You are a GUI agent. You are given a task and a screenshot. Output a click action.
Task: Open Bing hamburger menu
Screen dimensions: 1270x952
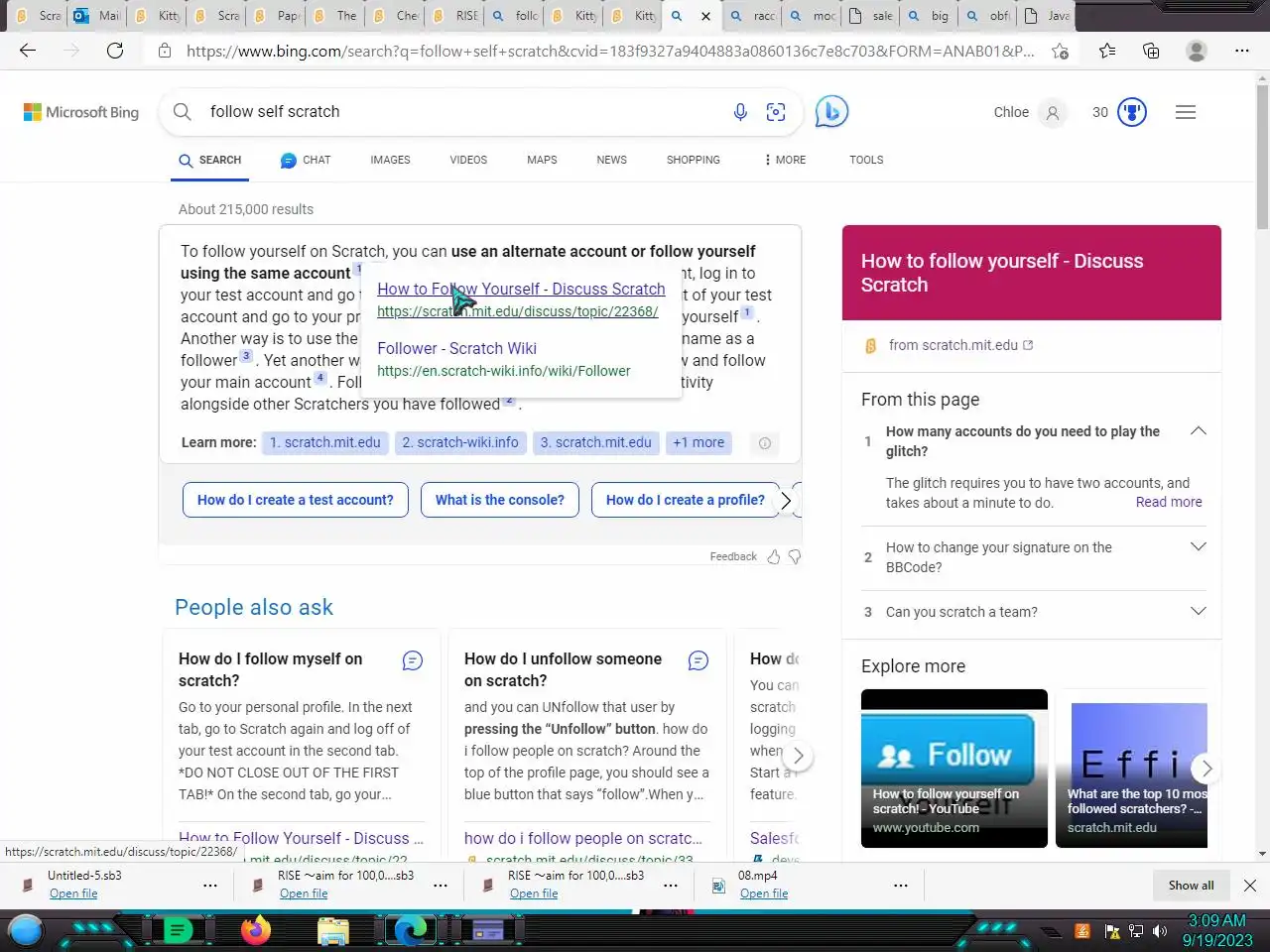coord(1186,112)
